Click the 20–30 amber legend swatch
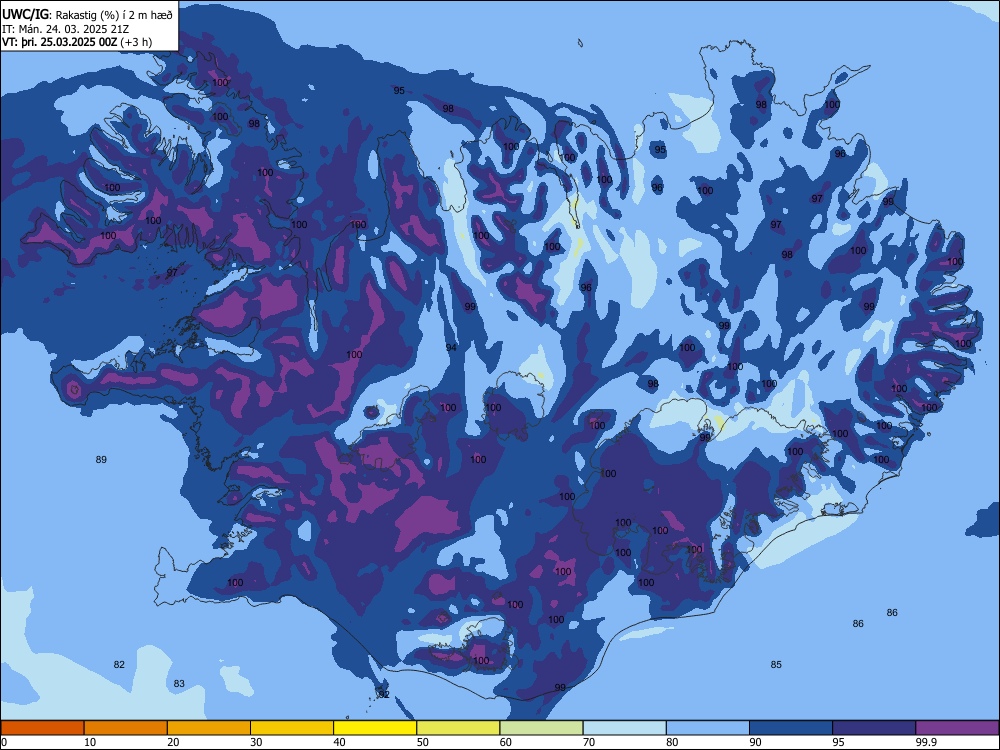Image resolution: width=1000 pixels, height=750 pixels. point(209,728)
